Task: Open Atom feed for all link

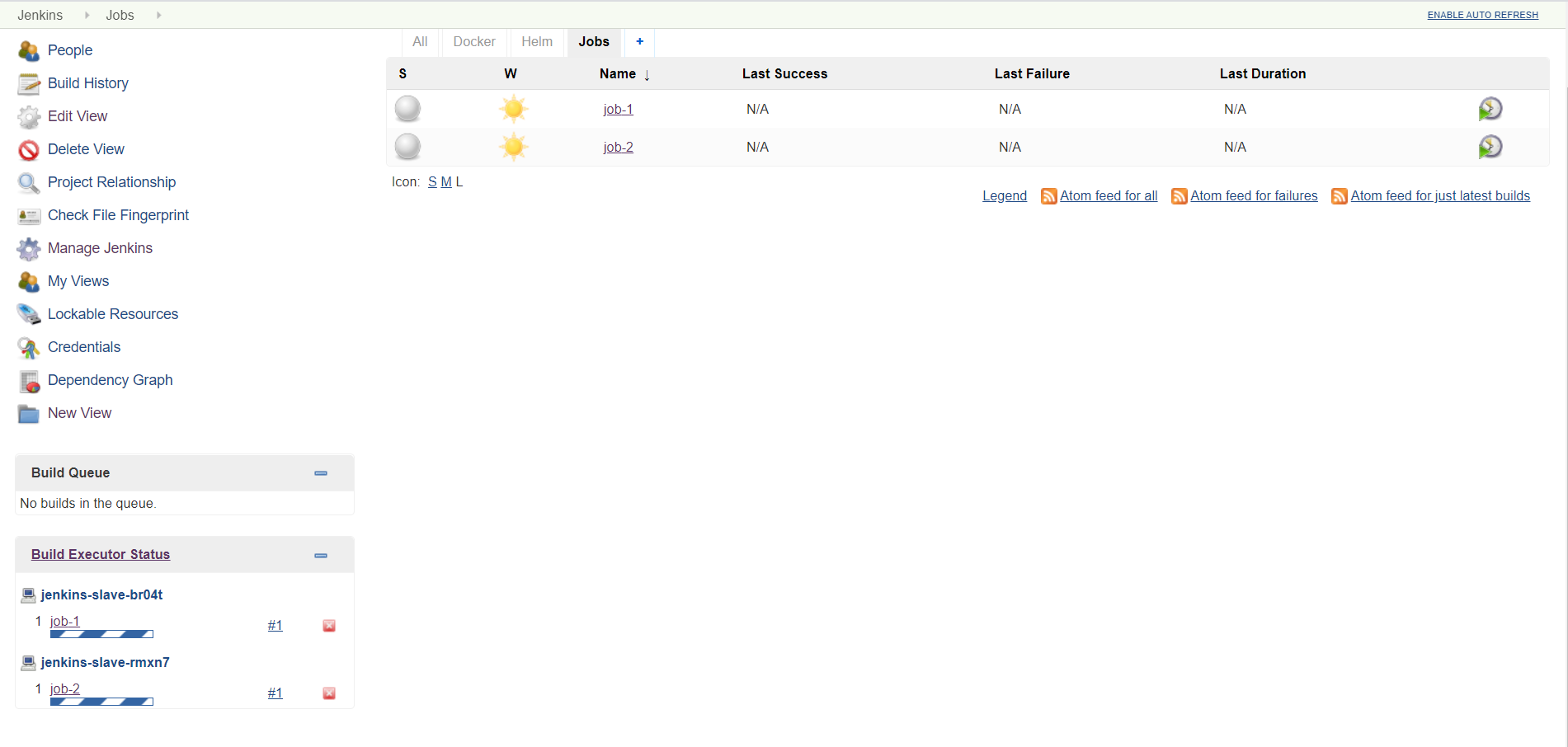Action: click(x=1109, y=196)
